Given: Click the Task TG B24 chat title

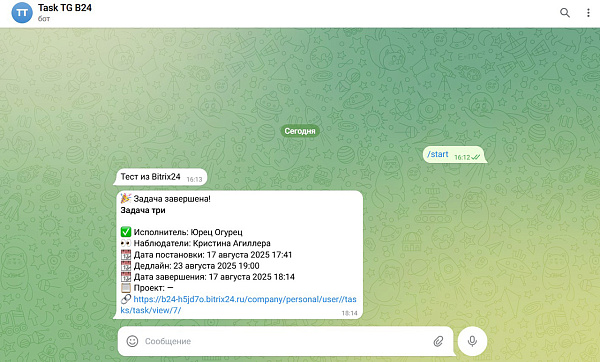Looking at the screenshot, I should [x=65, y=8].
